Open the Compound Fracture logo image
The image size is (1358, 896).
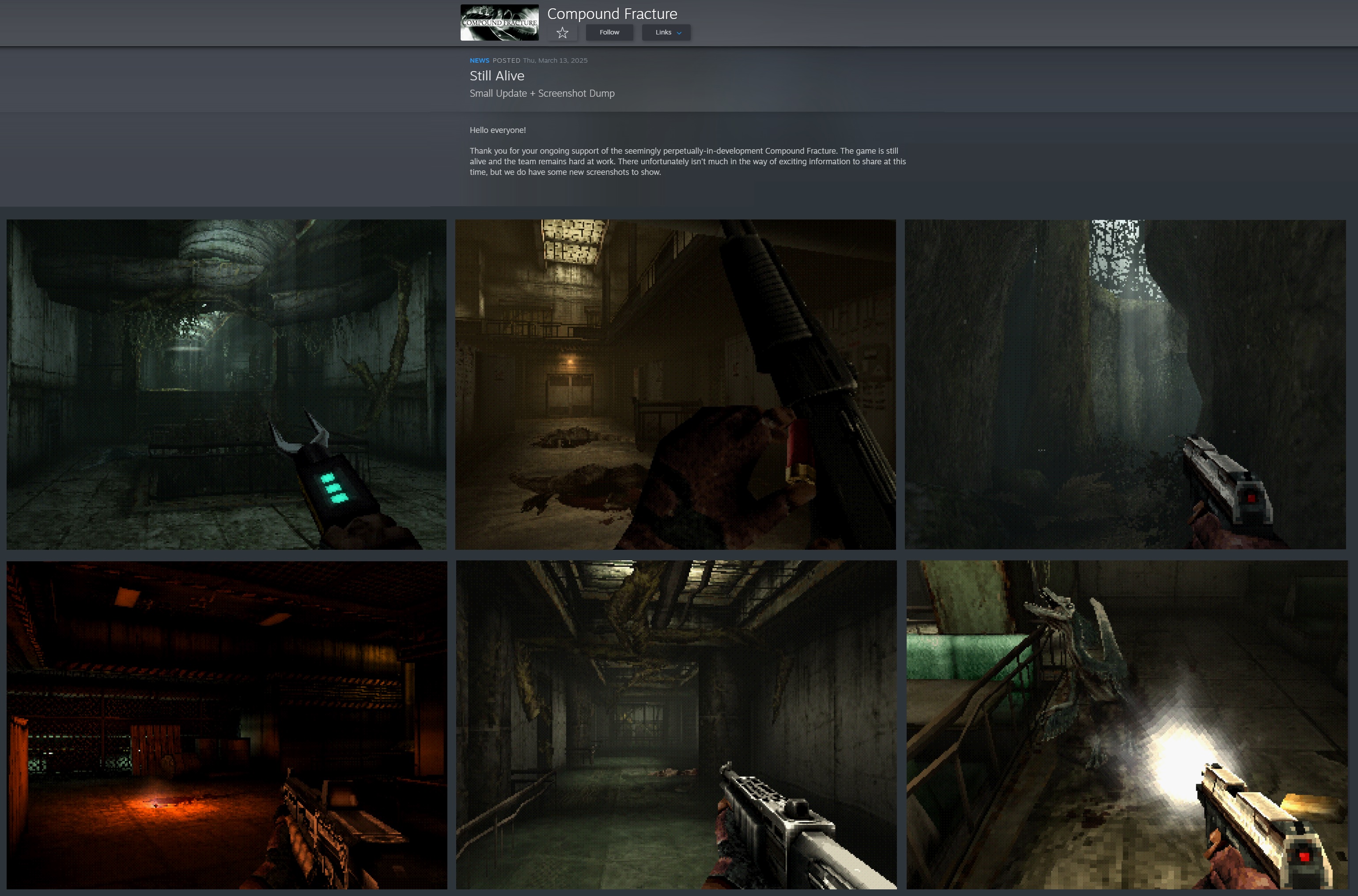tap(499, 23)
